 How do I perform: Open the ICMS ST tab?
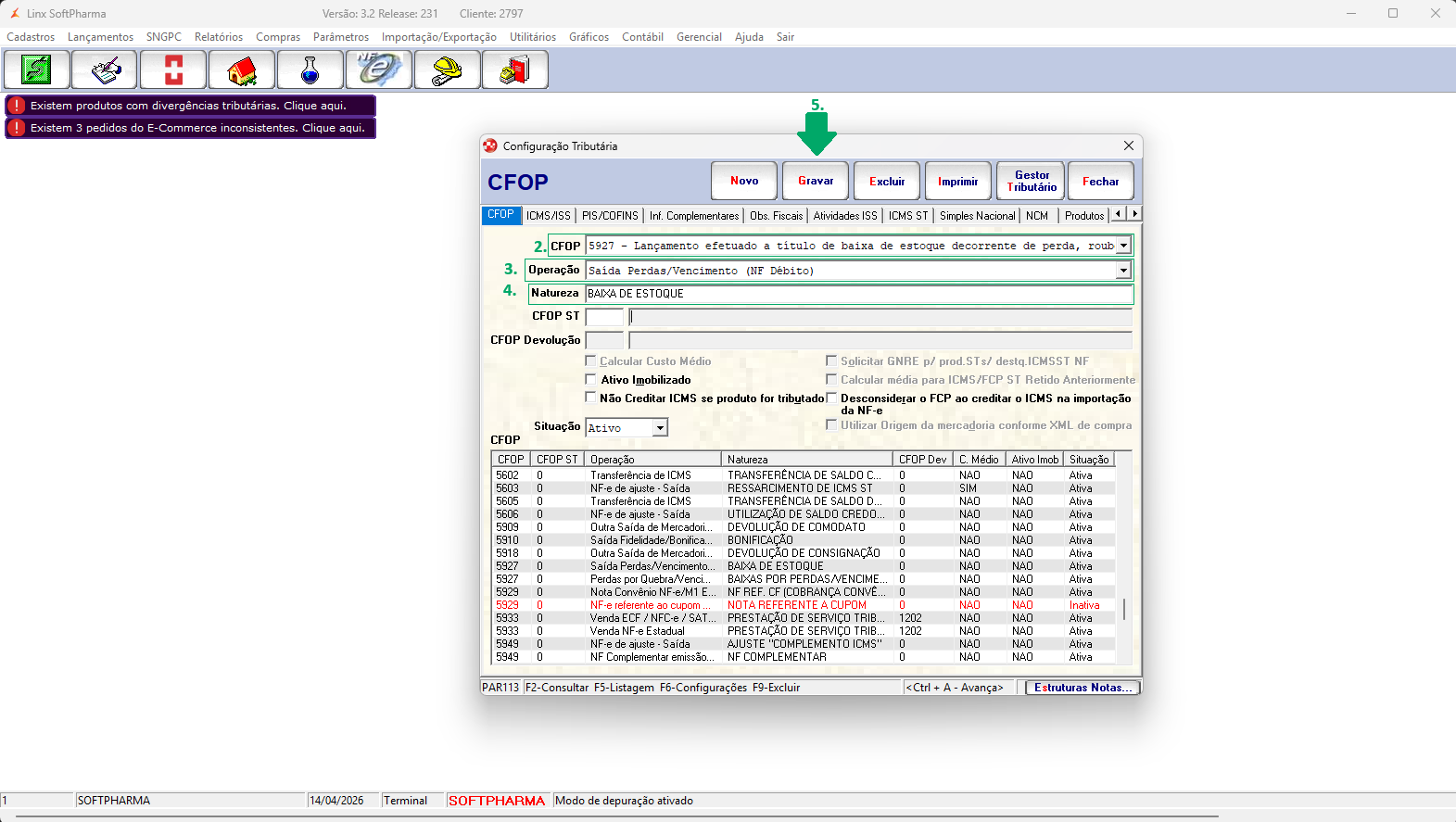[908, 216]
